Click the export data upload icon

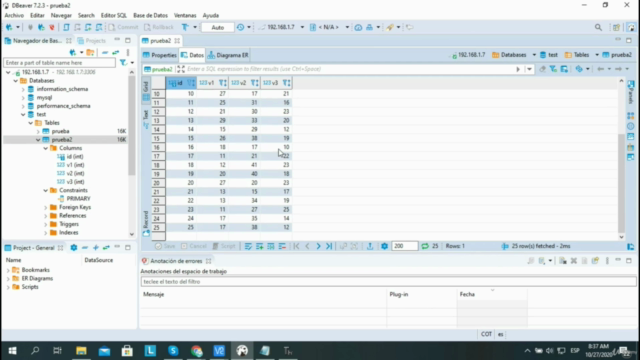coord(370,246)
